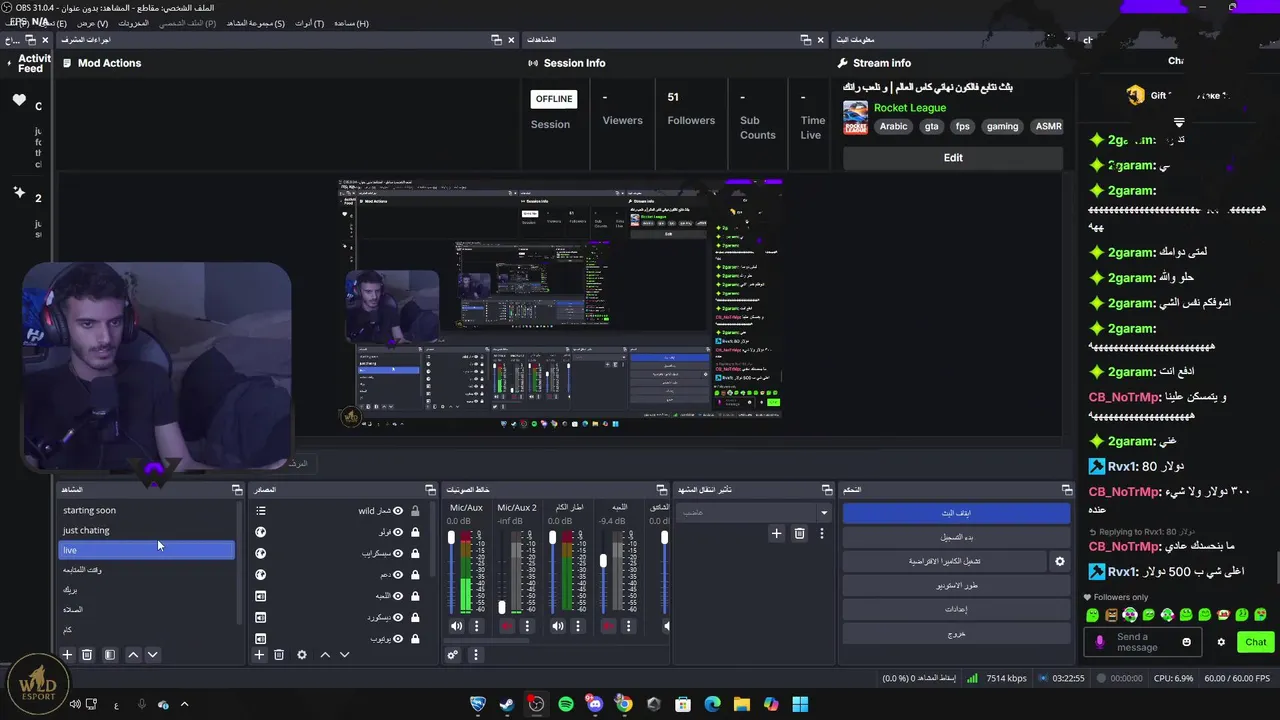
Task: Open the عرض (V) menu
Action: pyautogui.click(x=92, y=23)
